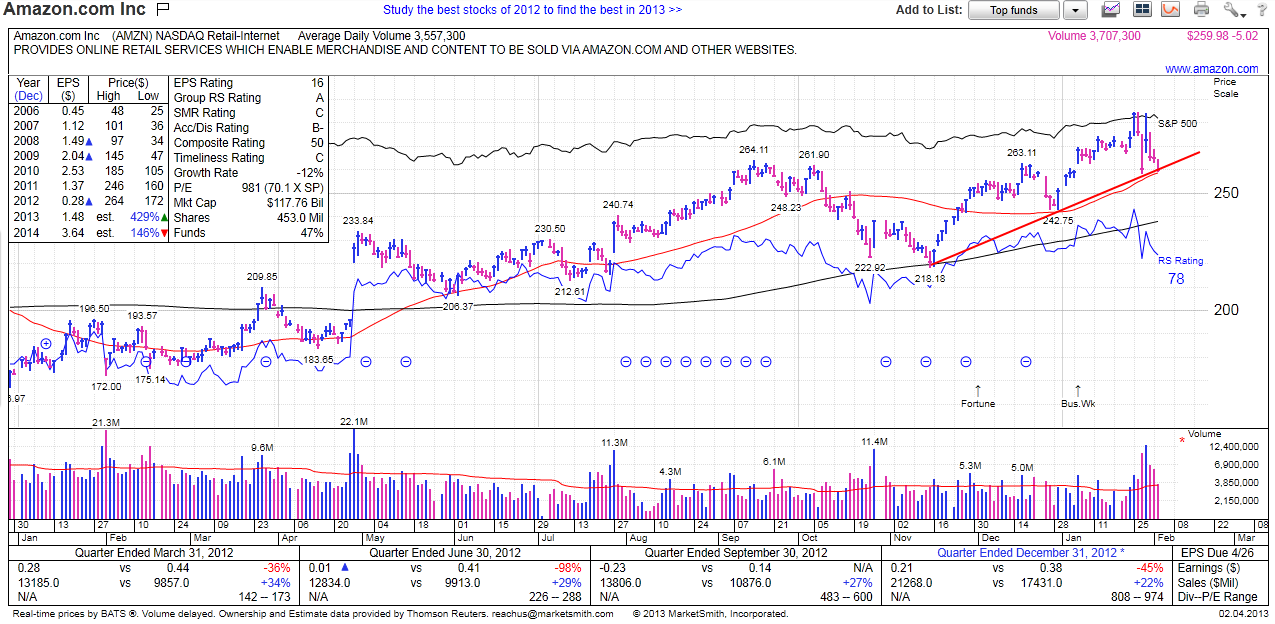Click the rightmost circled minus chart marker
This screenshot has height=624, width=1275.
click(1026, 362)
